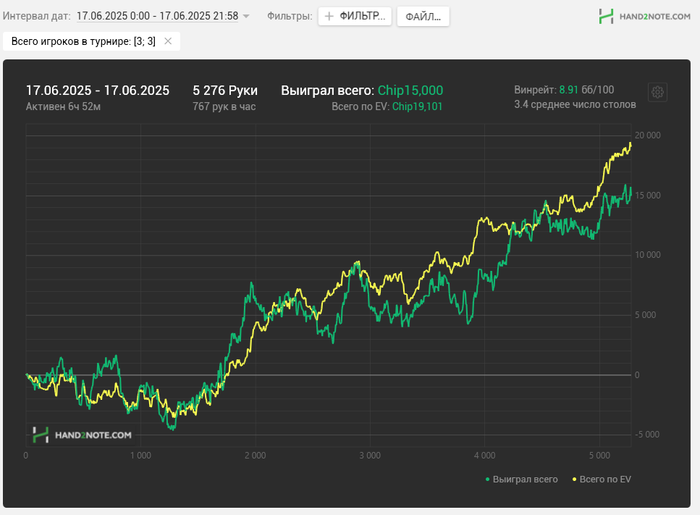
Task: Click the ФАЙЛ... button
Action: [x=423, y=17]
